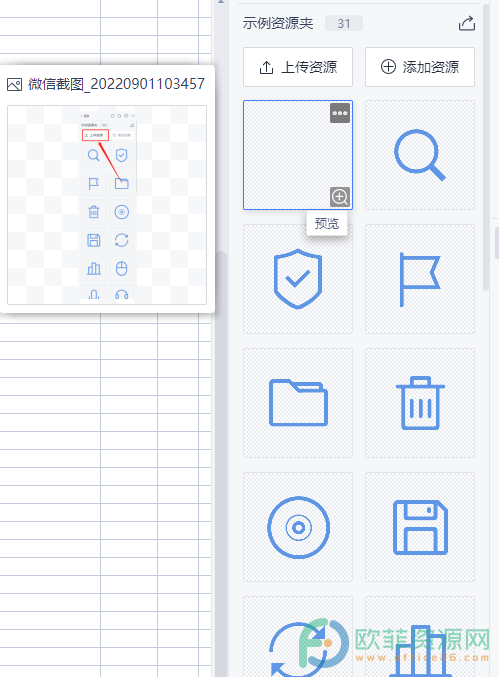
Task: Select the floppy disk save icon resource
Action: coord(420,527)
